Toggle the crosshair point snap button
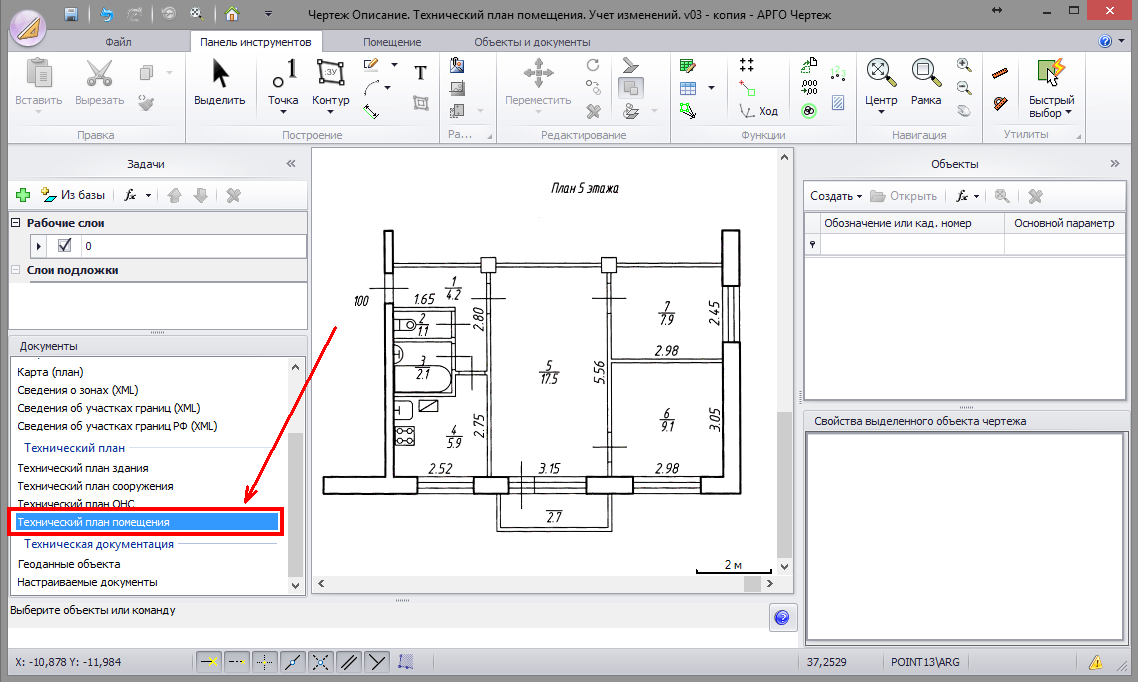 [x=265, y=662]
